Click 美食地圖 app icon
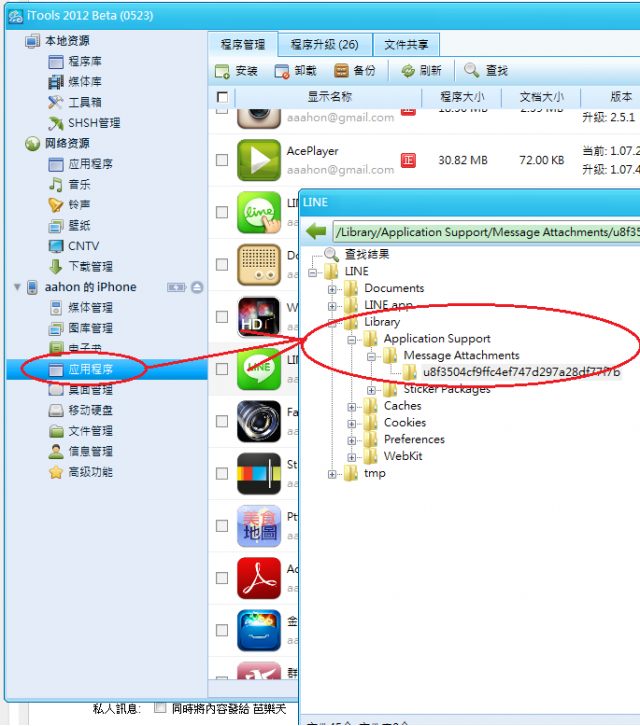Image resolution: width=640 pixels, height=726 pixels. pos(259,526)
